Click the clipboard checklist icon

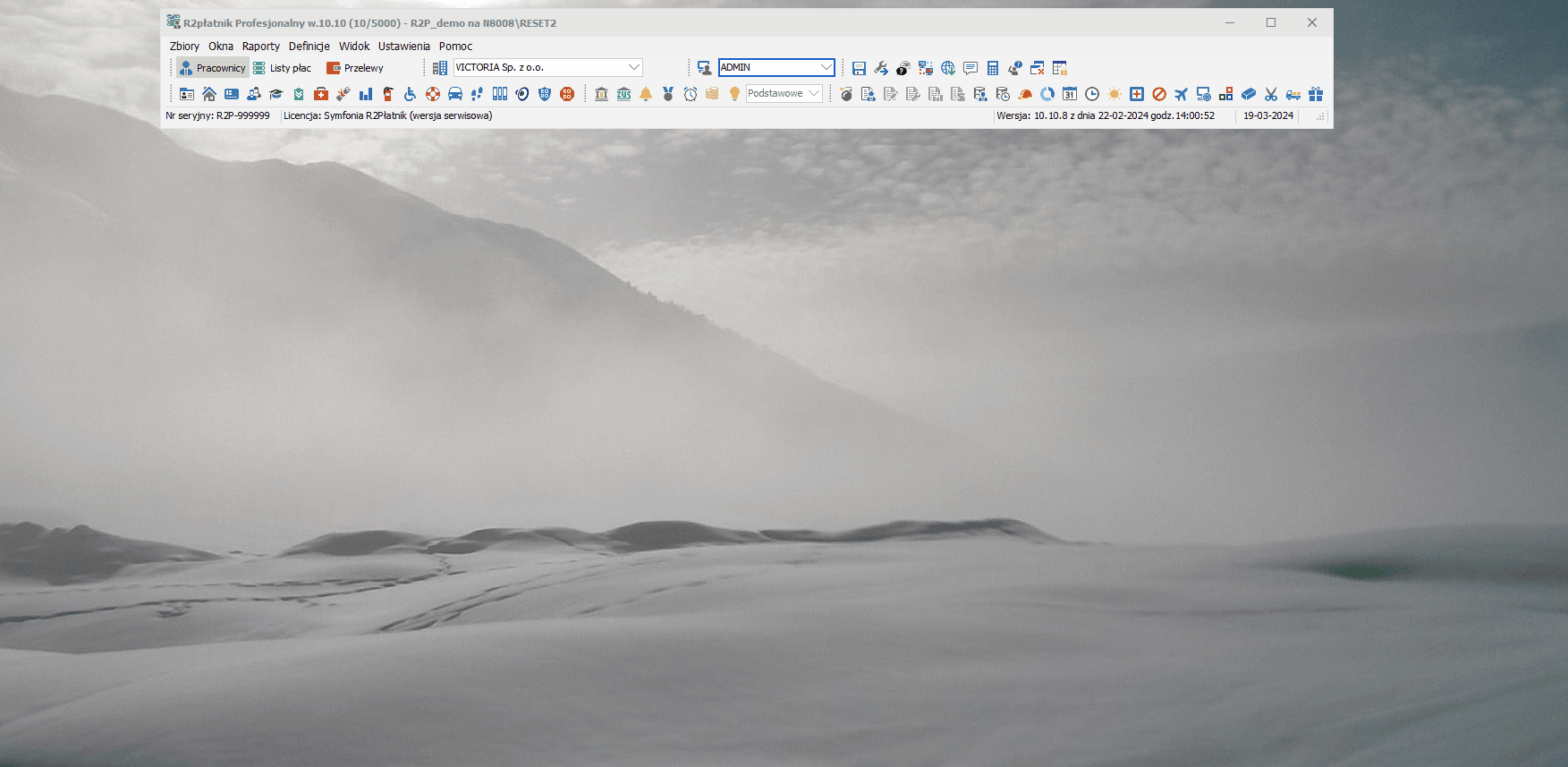[299, 94]
